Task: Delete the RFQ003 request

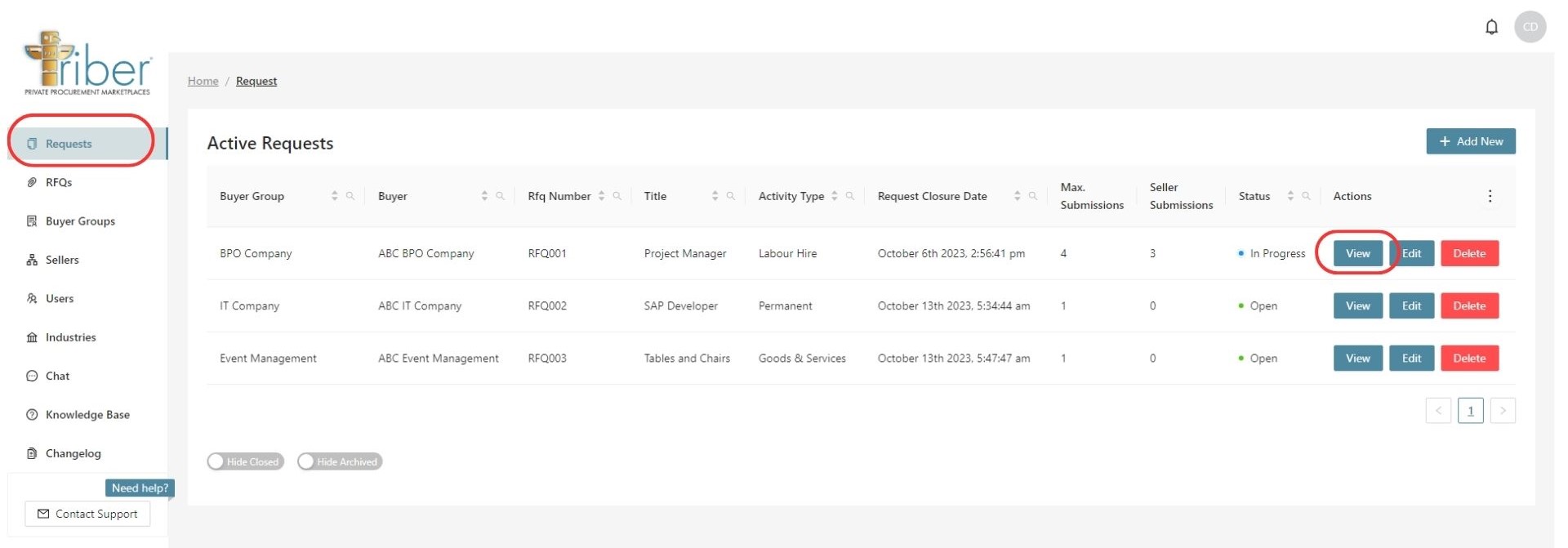Action: coord(1469,358)
